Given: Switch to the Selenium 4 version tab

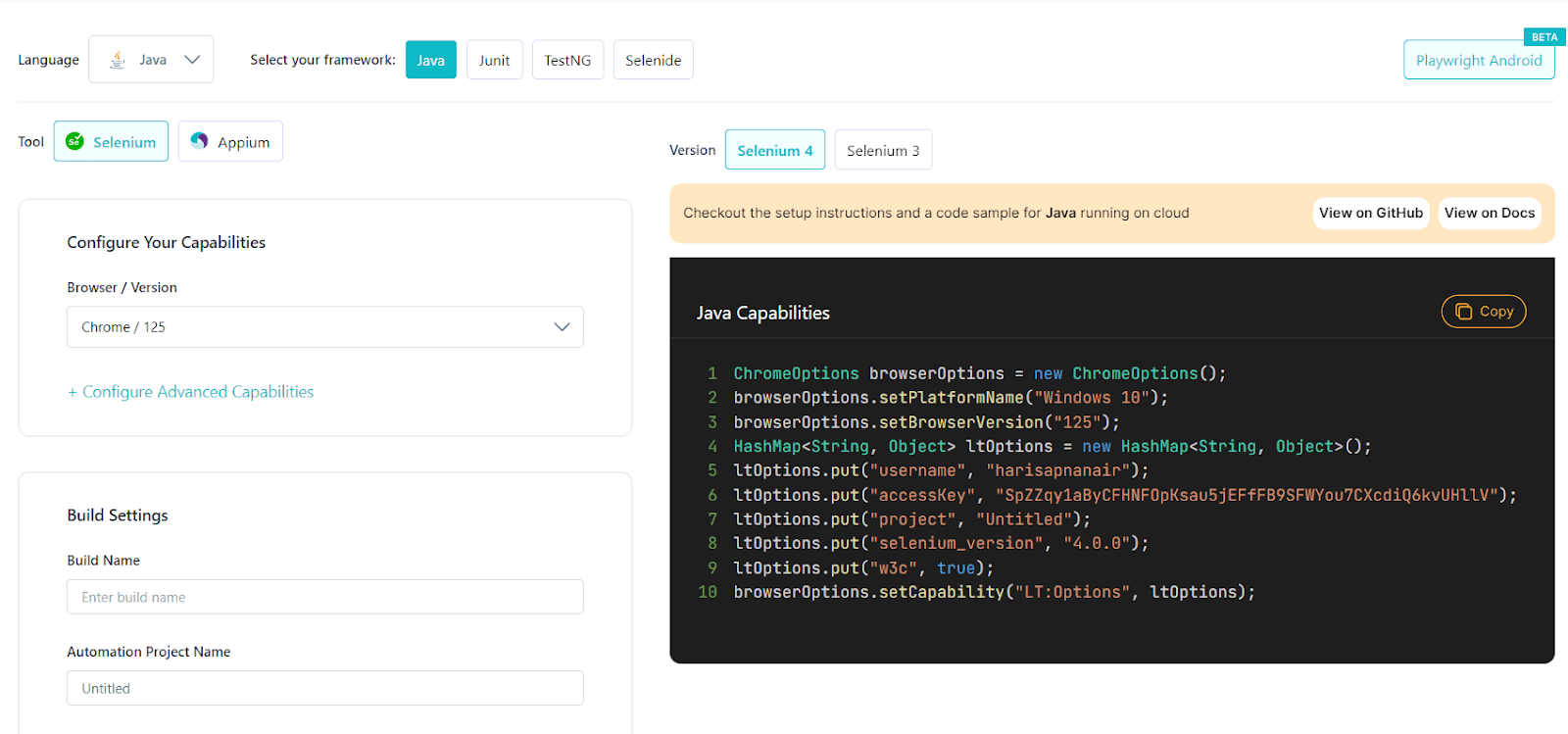Looking at the screenshot, I should 774,150.
